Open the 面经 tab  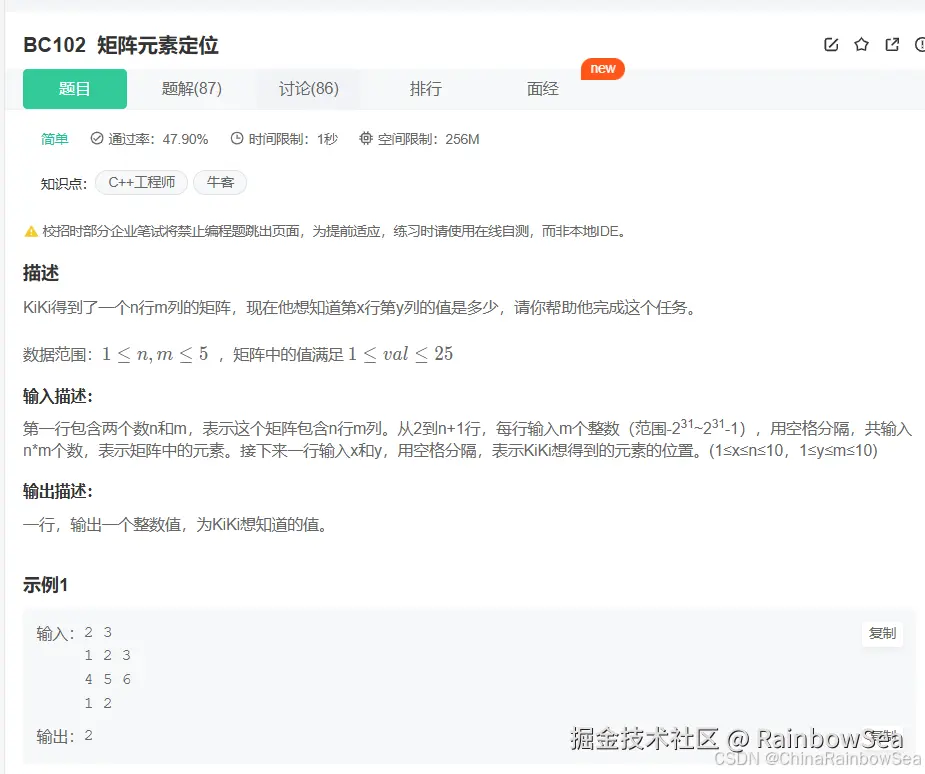541,88
